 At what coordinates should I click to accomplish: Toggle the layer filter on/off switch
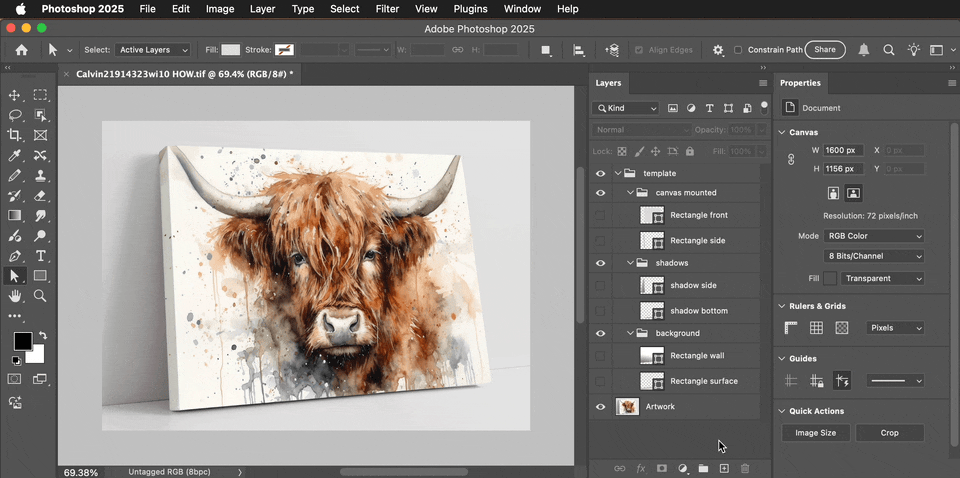point(764,108)
